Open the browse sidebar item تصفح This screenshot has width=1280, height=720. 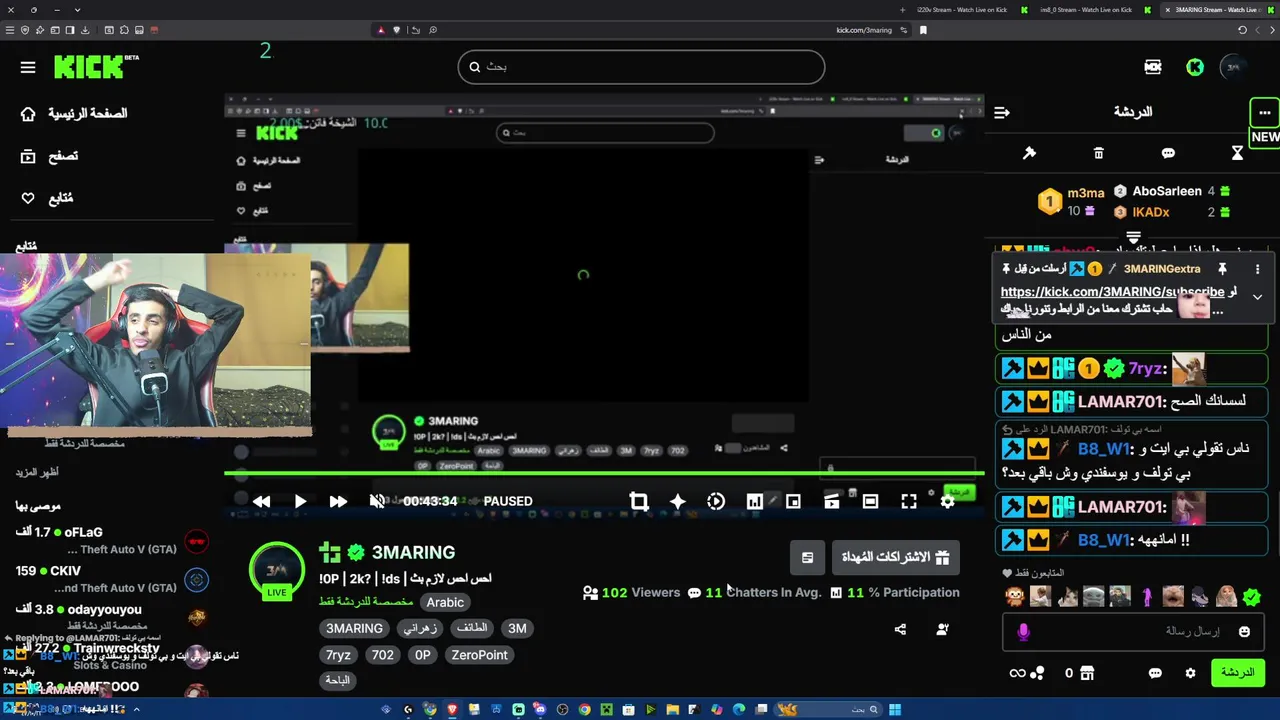50,156
